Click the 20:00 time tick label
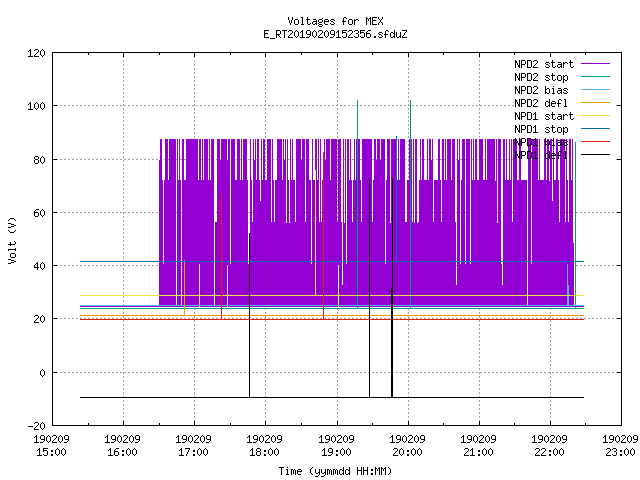 coord(407,453)
